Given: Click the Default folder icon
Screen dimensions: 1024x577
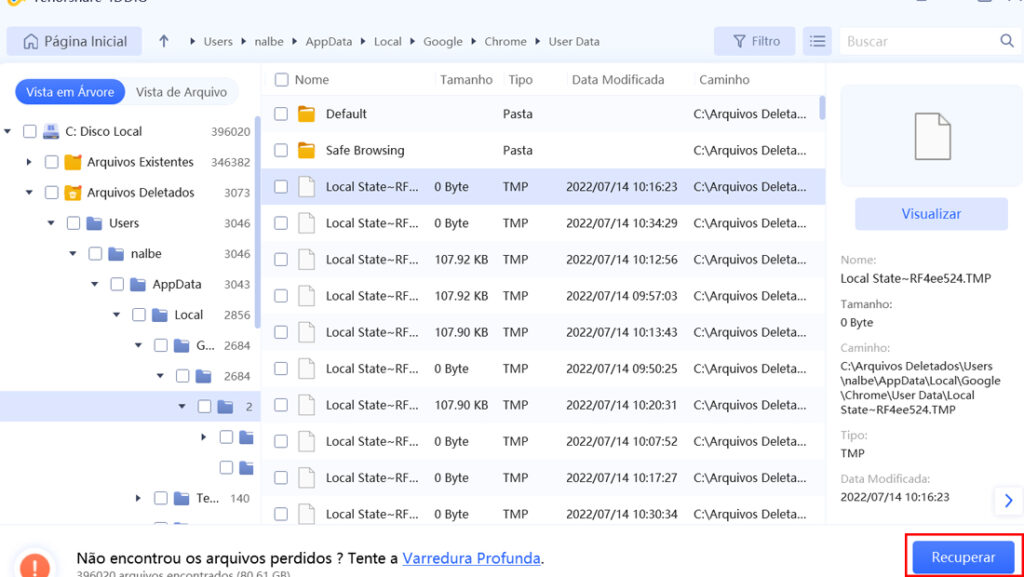Looking at the screenshot, I should [x=306, y=114].
